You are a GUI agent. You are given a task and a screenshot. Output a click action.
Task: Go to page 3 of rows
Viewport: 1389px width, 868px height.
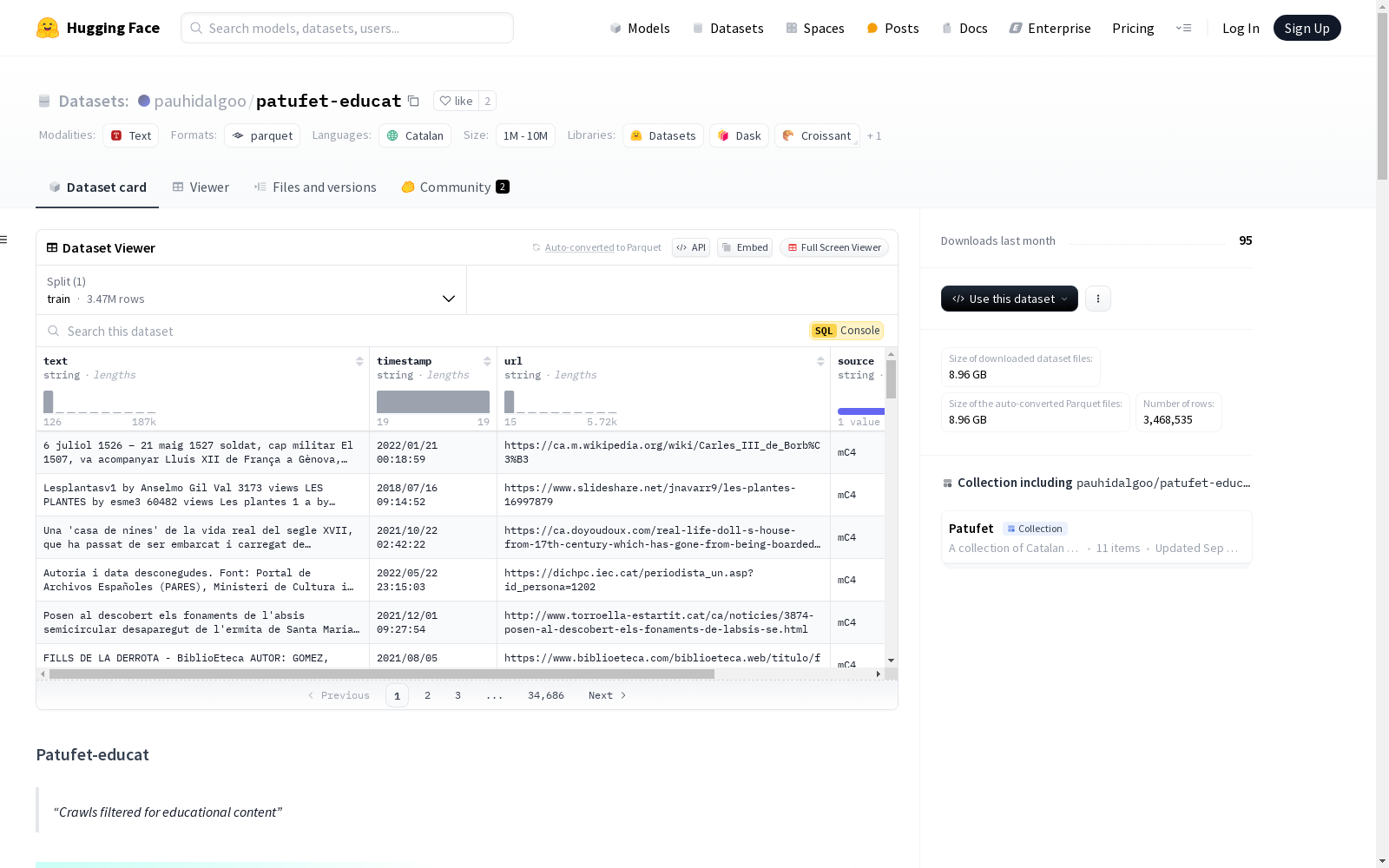tap(458, 695)
